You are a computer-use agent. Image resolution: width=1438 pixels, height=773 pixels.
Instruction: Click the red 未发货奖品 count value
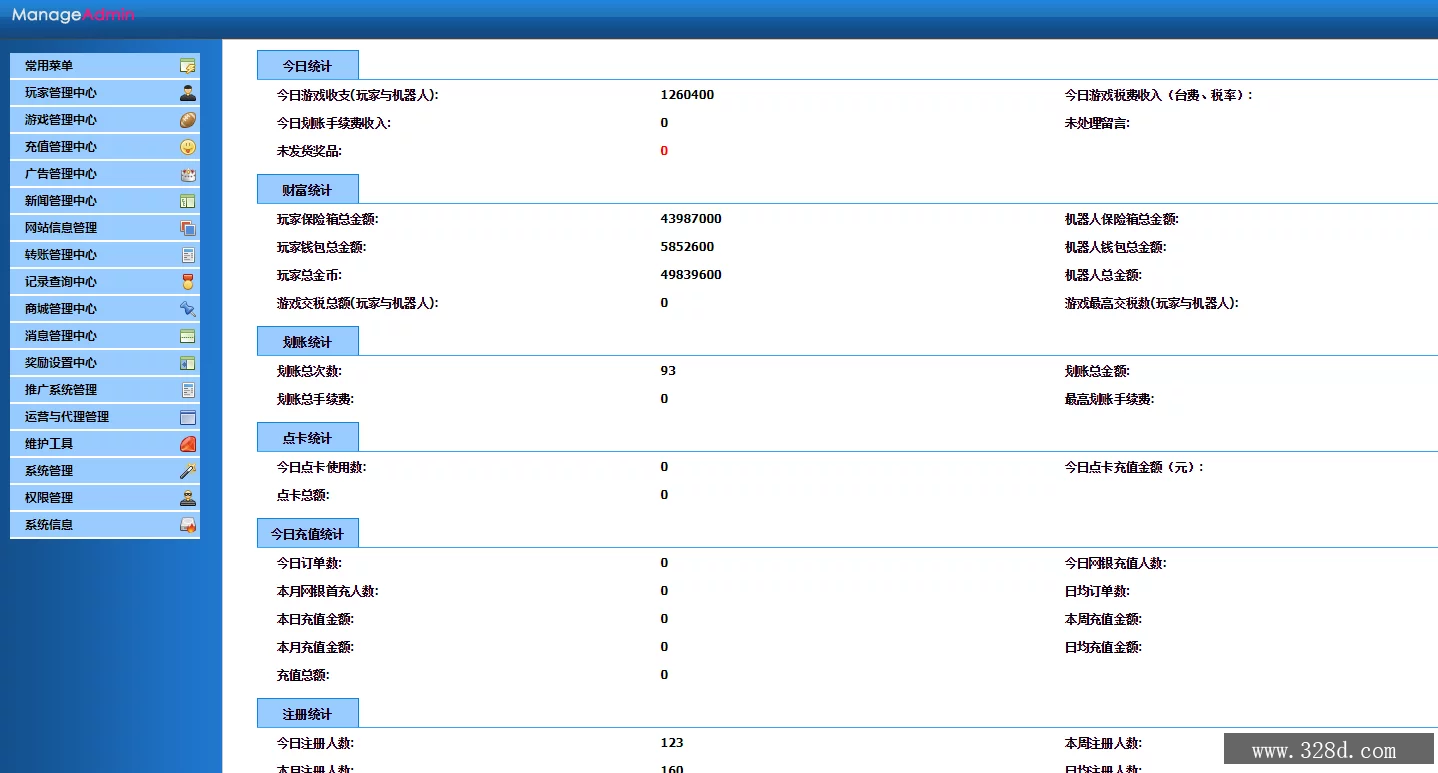[664, 151]
